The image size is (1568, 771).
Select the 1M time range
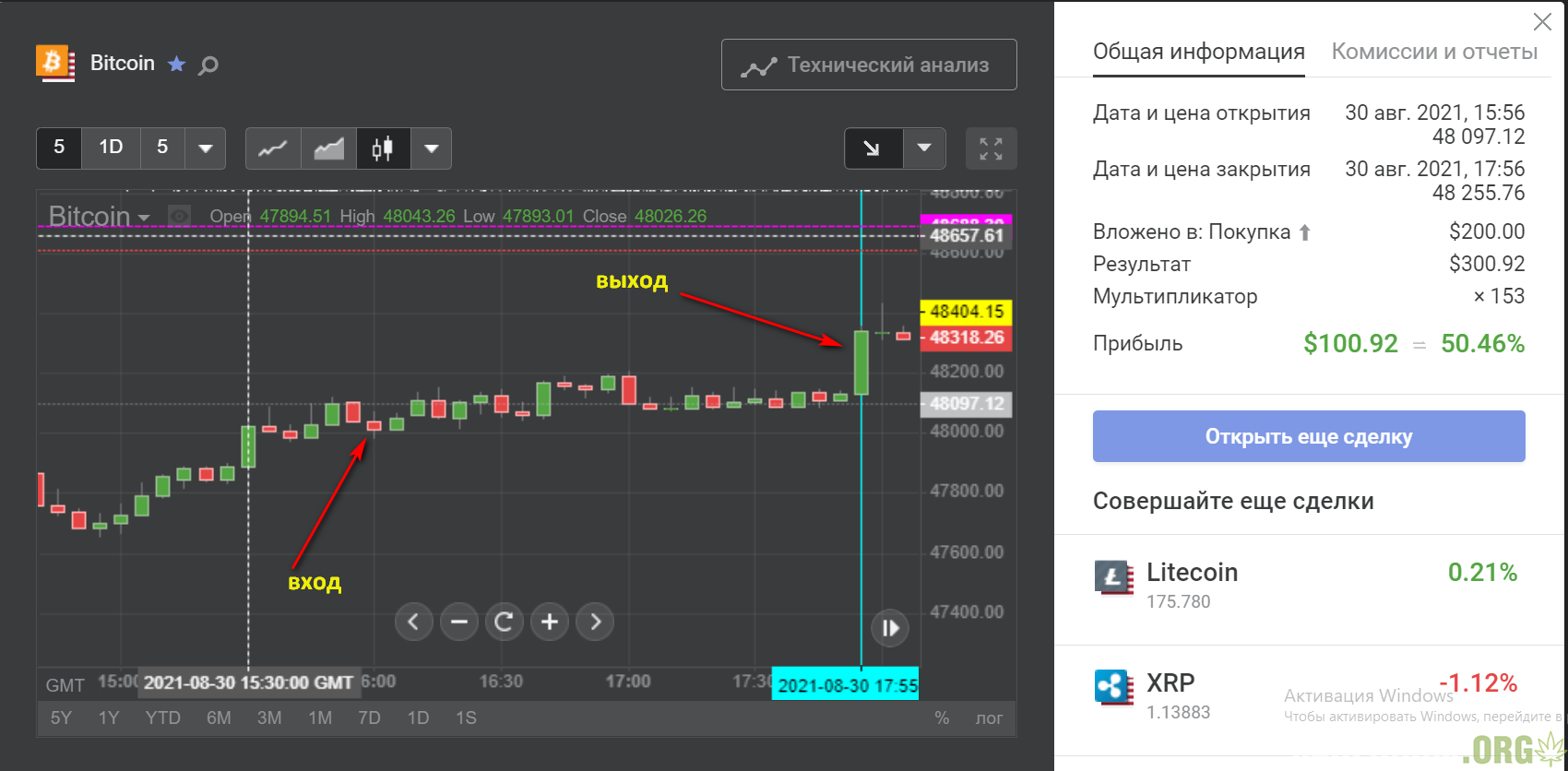click(320, 718)
